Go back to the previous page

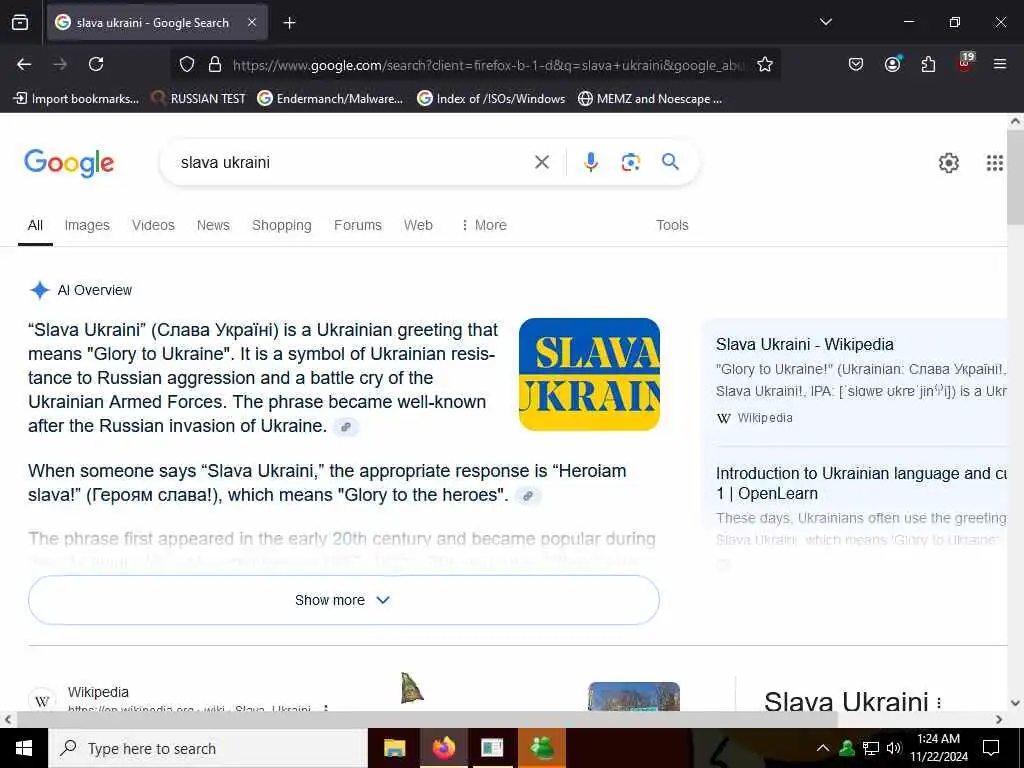tap(24, 64)
